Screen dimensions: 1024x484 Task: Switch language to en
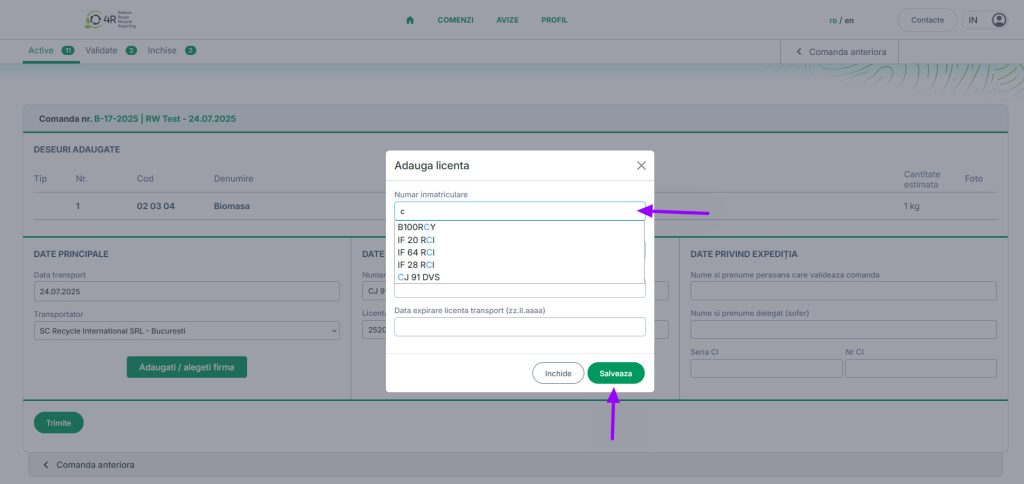(x=849, y=20)
